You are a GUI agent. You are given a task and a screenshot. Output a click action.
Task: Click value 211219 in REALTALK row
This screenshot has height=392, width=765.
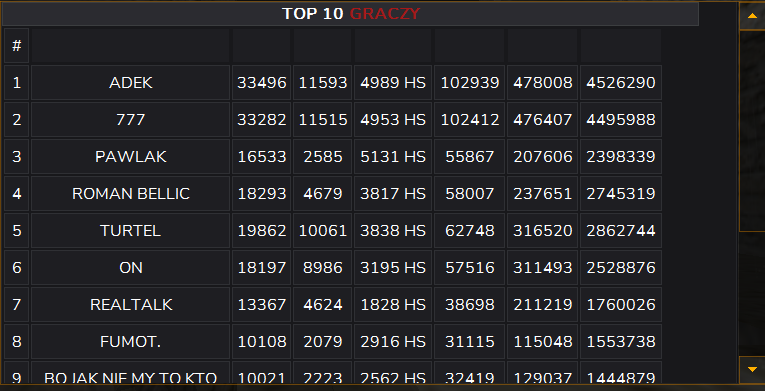point(543,305)
